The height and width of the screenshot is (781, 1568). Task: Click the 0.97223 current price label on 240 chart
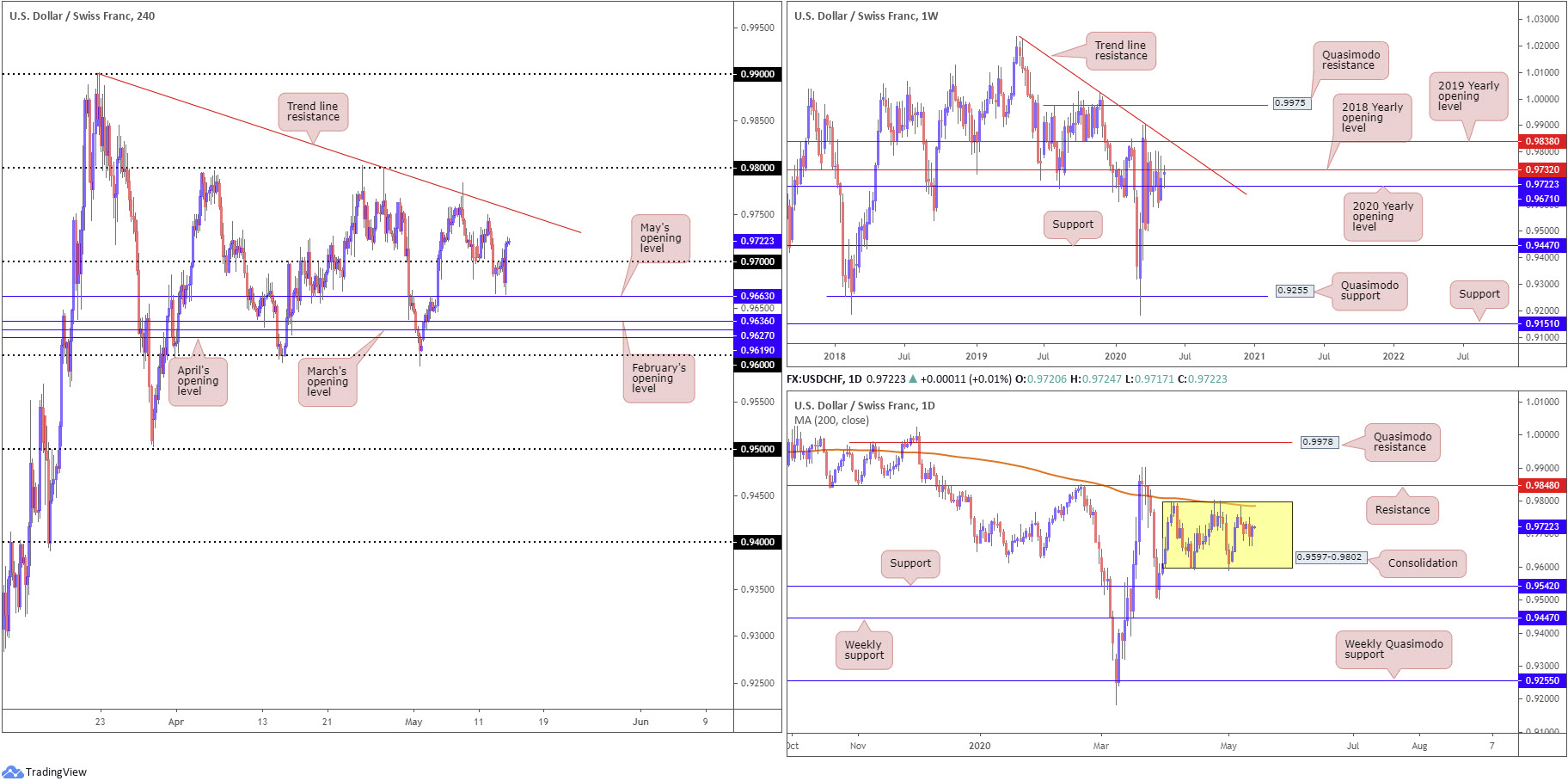coord(757,241)
